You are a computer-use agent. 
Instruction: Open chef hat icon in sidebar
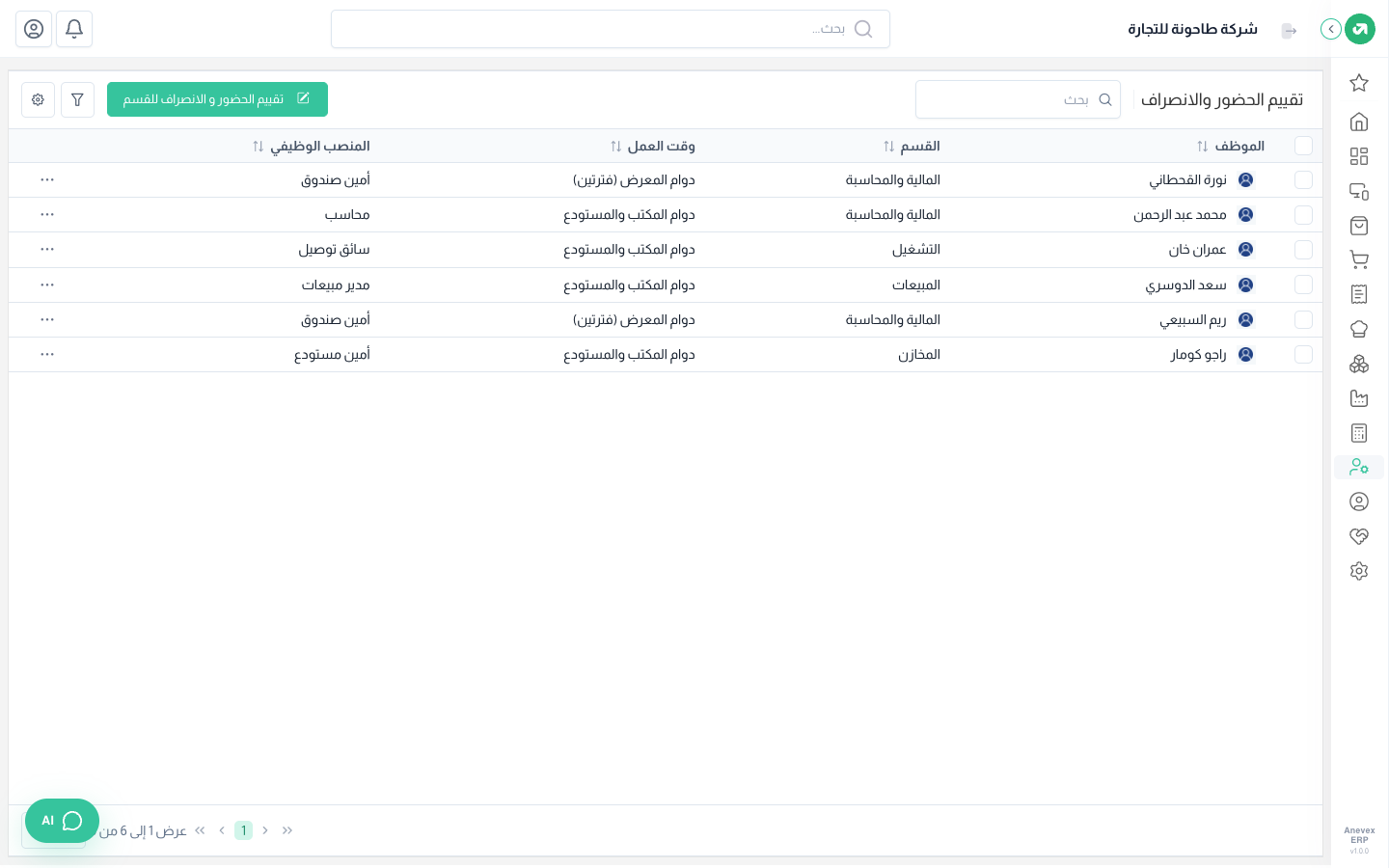1359,329
